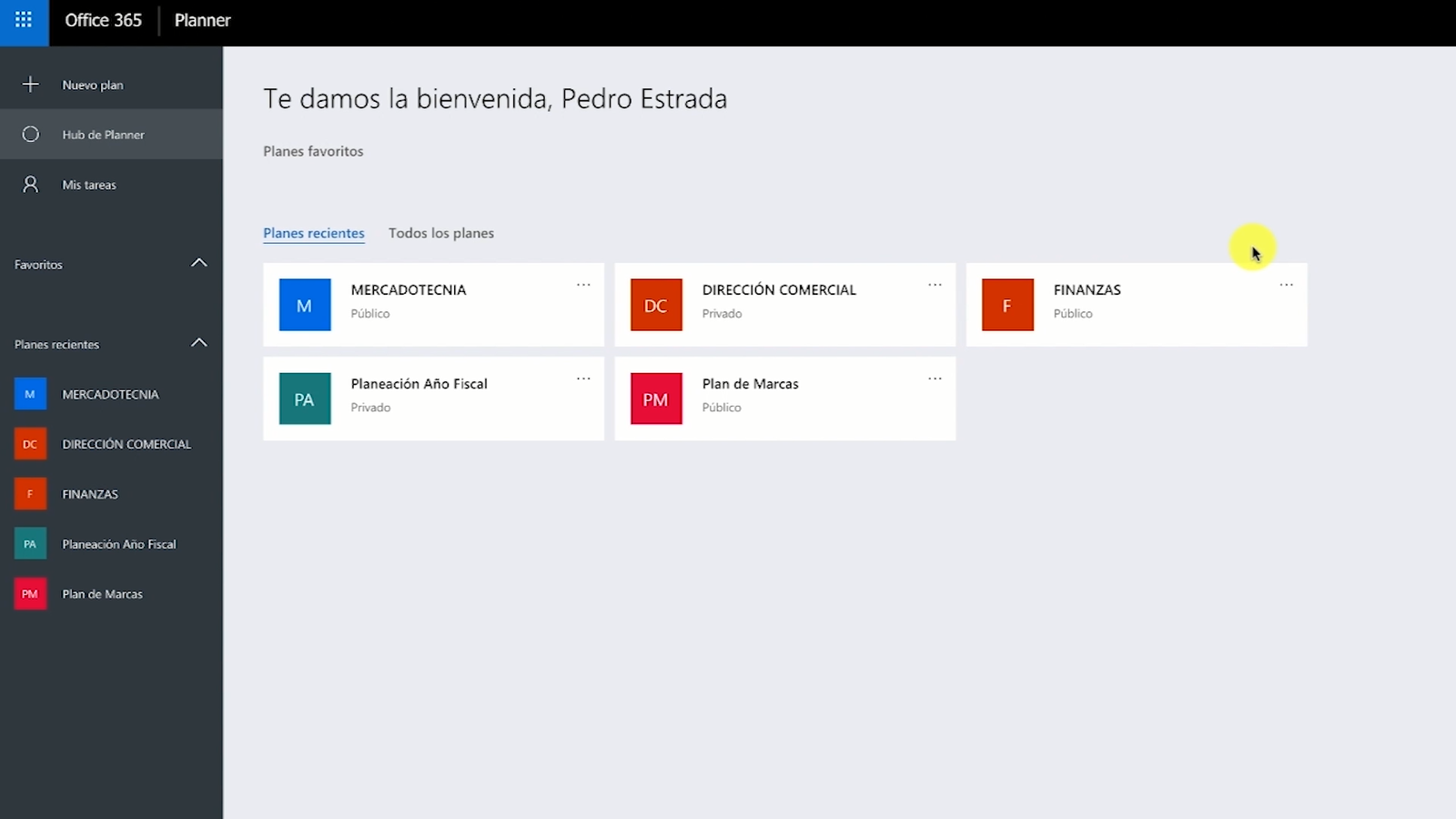Click the Planner title link
The image size is (1456, 819).
tap(202, 20)
